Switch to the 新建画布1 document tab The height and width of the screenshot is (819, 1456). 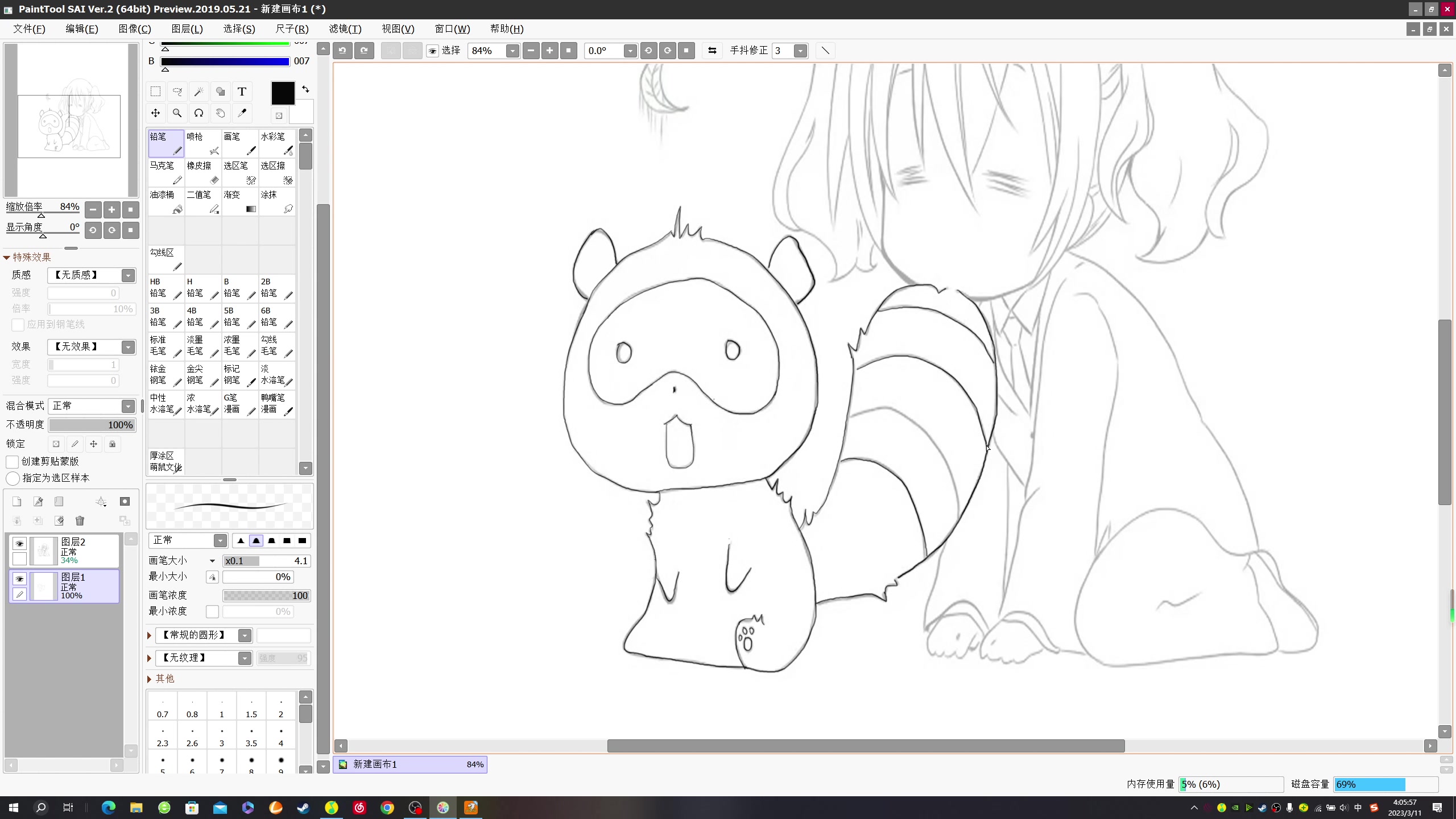point(411,764)
